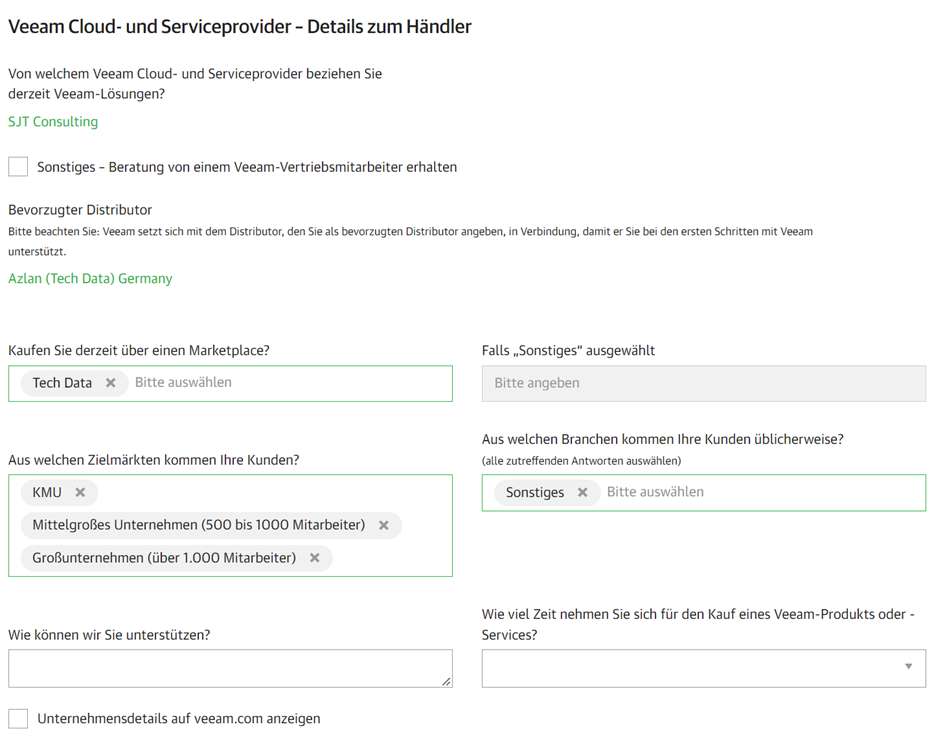Grab the textarea resize handle
945x755 pixels.
tap(446, 681)
